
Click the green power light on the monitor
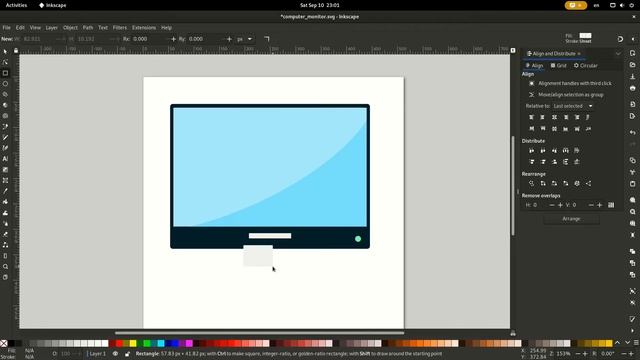pos(358,239)
